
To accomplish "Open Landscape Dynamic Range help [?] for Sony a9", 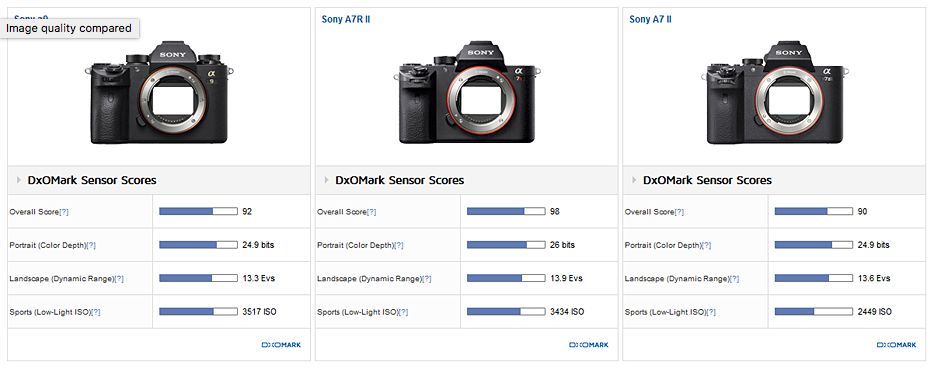I will [119, 279].
